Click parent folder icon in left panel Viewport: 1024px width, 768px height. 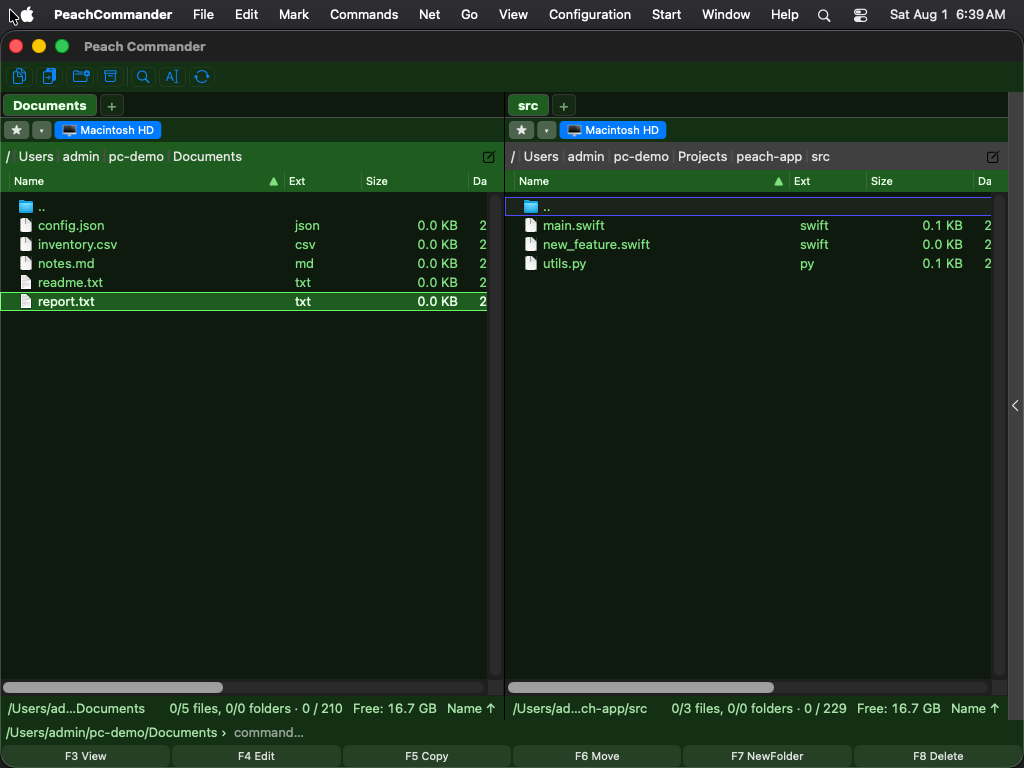coord(25,207)
